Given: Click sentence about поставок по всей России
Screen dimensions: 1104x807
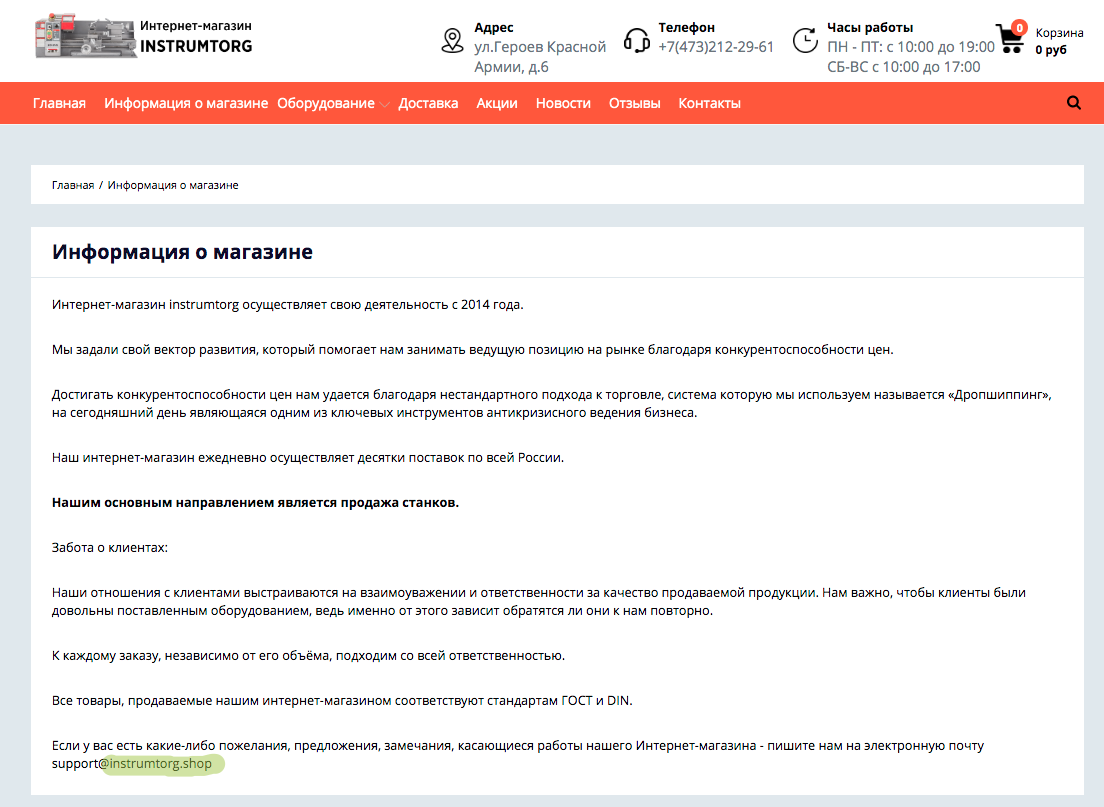Looking at the screenshot, I should tap(308, 457).
